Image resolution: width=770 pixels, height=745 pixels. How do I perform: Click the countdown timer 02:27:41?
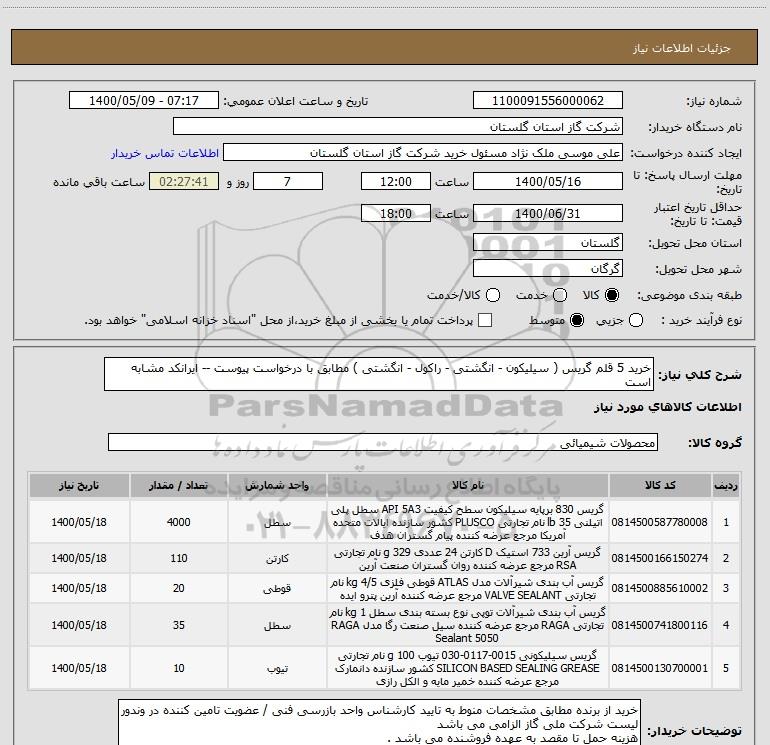point(184,181)
